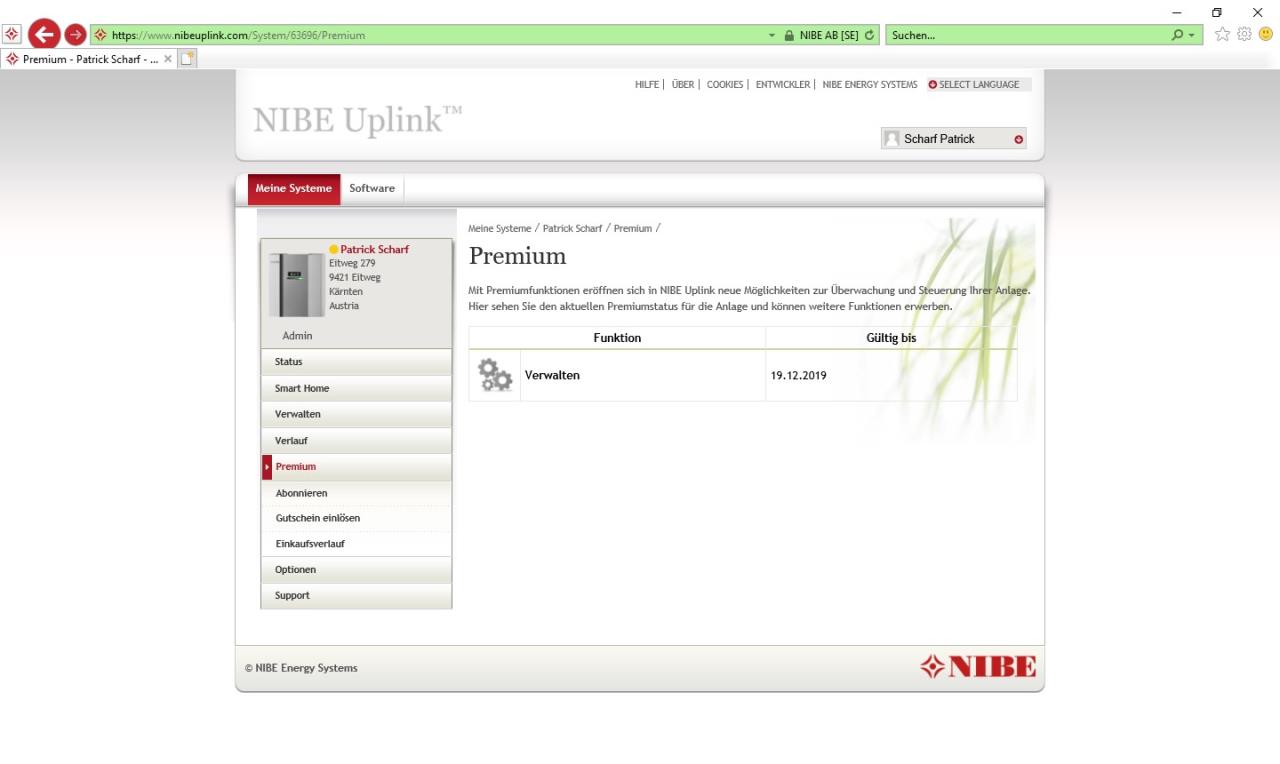Open the address bar dropdown arrow
The height and width of the screenshot is (764, 1280).
pyautogui.click(x=772, y=35)
